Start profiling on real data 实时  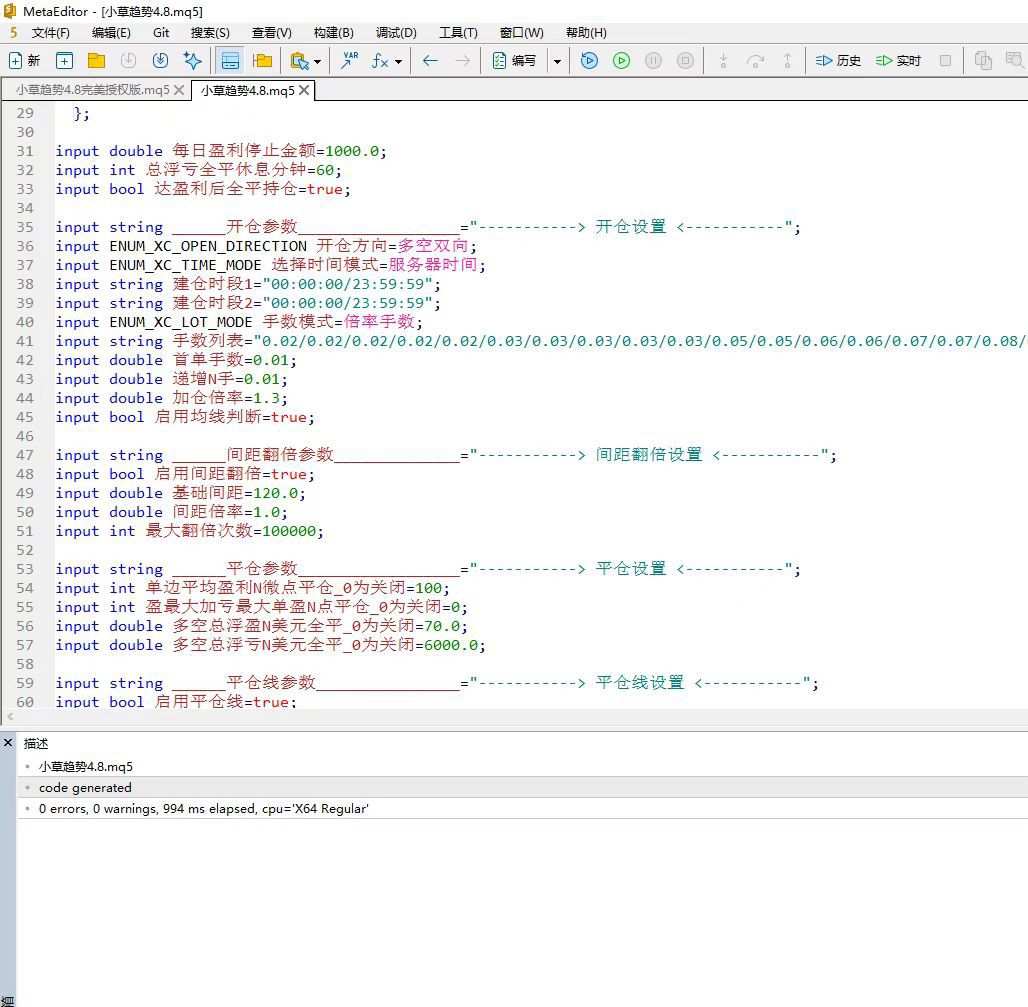(898, 61)
